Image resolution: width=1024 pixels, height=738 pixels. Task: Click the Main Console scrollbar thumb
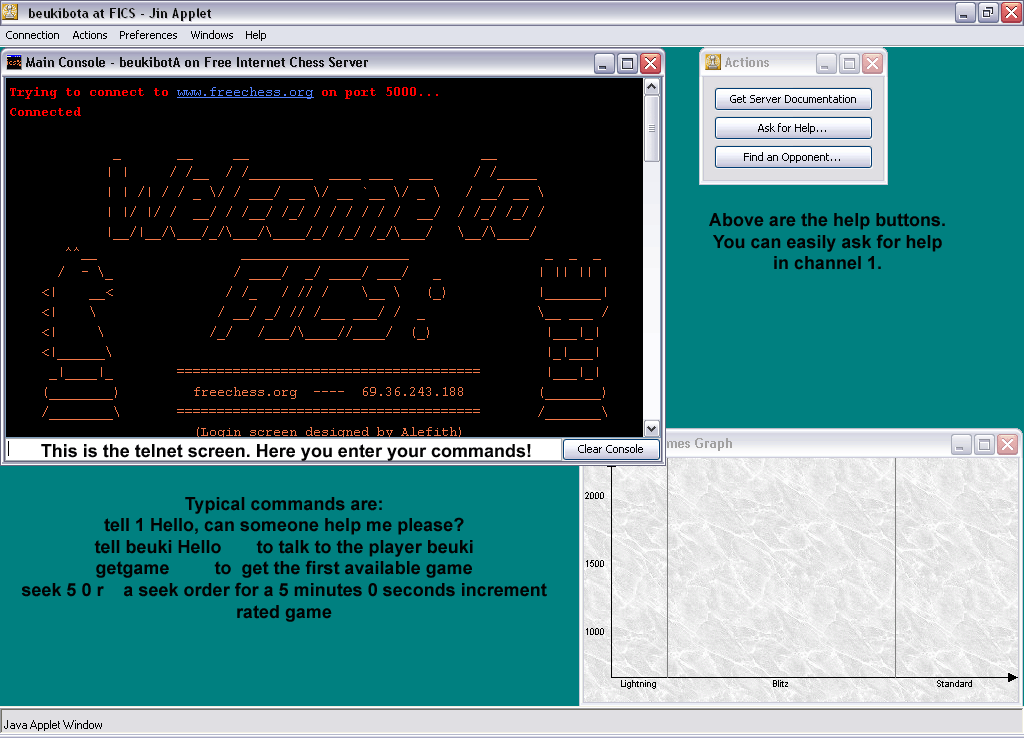click(651, 128)
